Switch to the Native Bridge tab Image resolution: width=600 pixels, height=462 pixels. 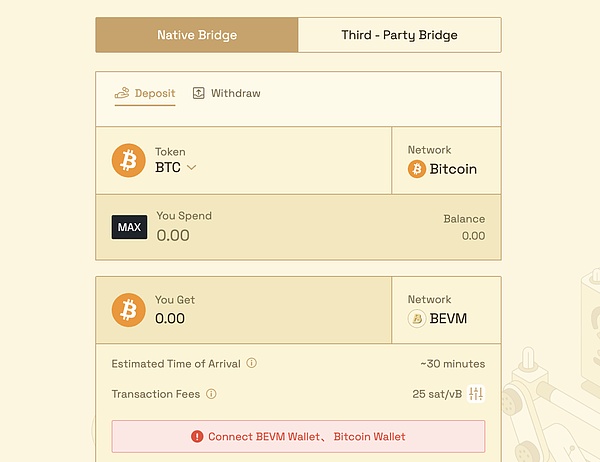(197, 35)
